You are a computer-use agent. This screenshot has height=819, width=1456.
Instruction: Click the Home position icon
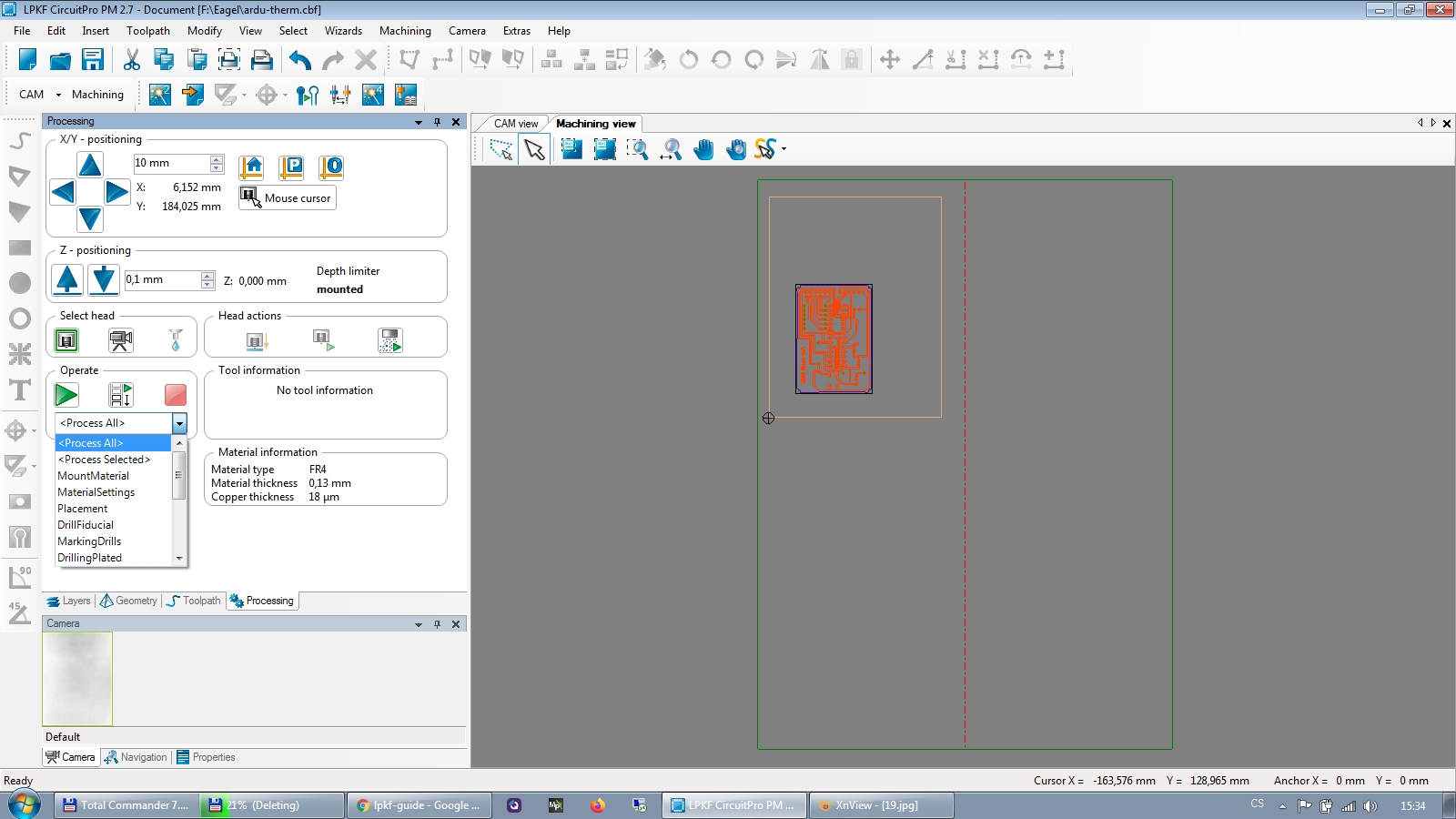pos(251,167)
